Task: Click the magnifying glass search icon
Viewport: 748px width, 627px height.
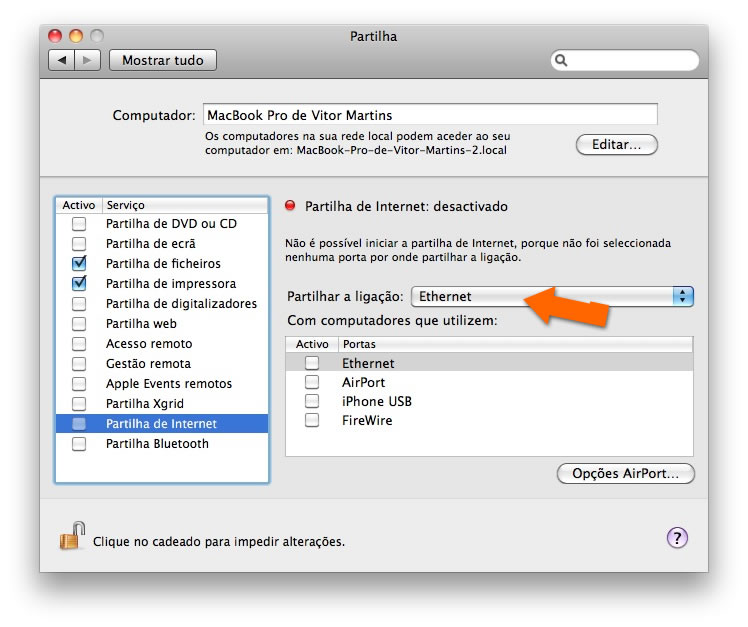Action: [x=562, y=60]
